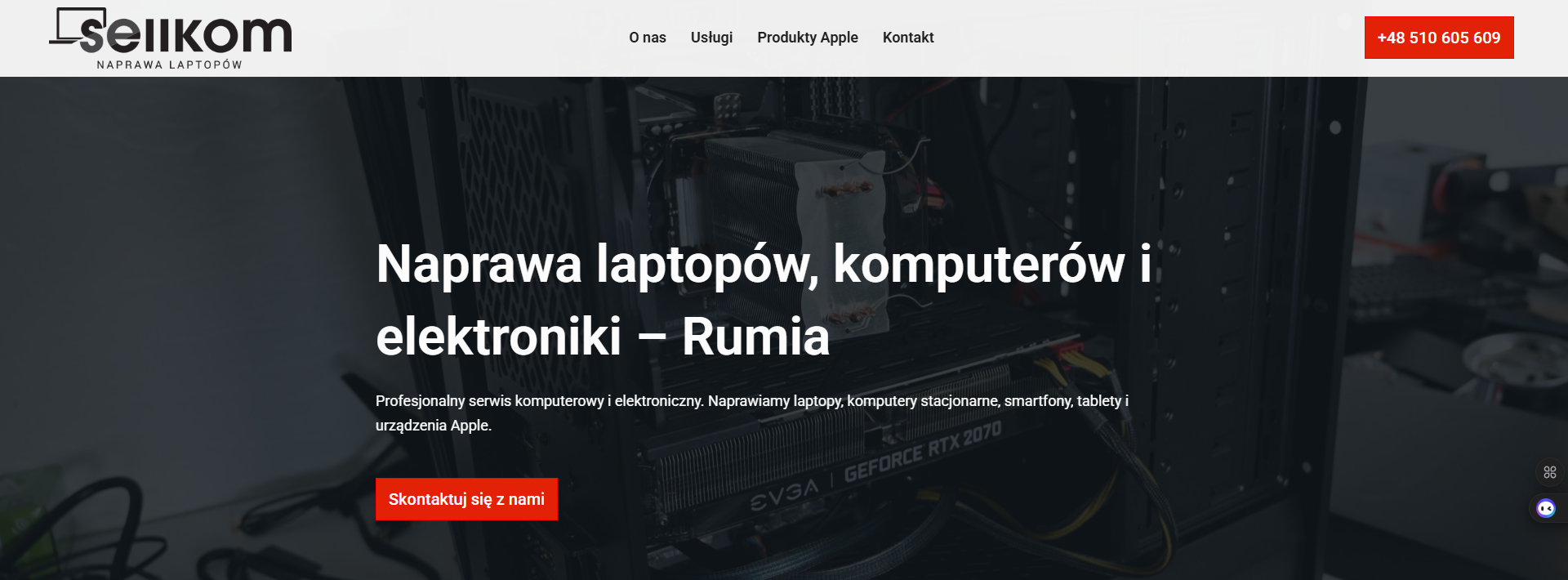The height and width of the screenshot is (580, 1568).
Task: Click the laptop outline icon in Selkom logo
Action: coord(78,25)
